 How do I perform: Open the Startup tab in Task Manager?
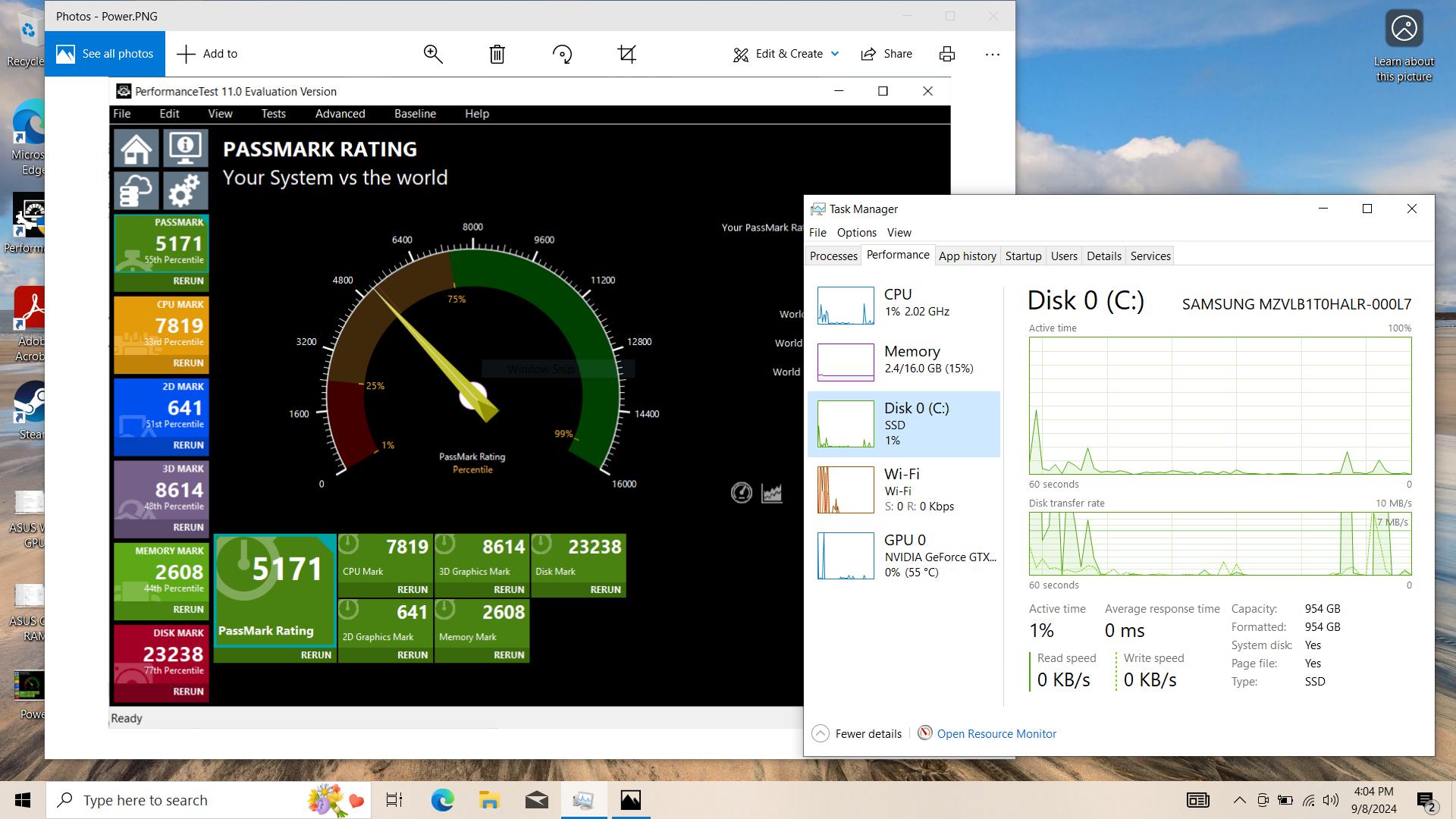pos(1024,256)
